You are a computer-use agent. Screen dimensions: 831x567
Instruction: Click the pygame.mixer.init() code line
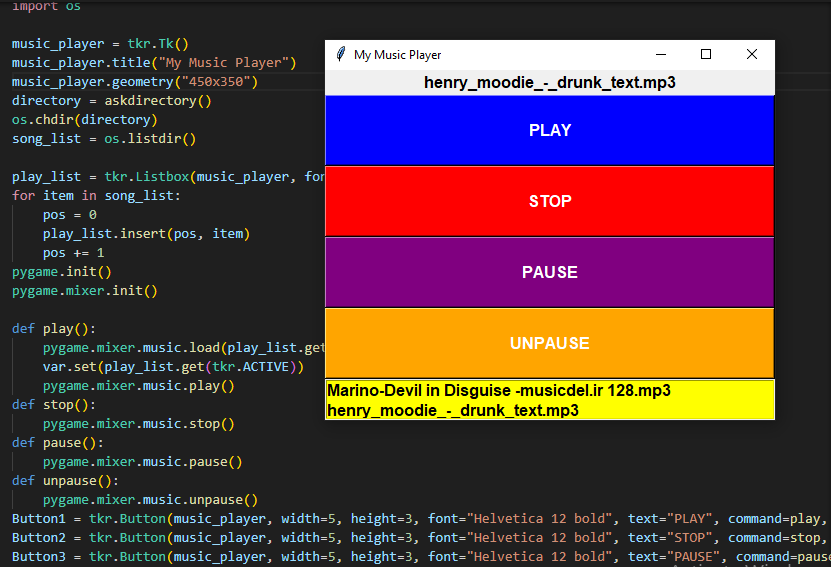[85, 291]
